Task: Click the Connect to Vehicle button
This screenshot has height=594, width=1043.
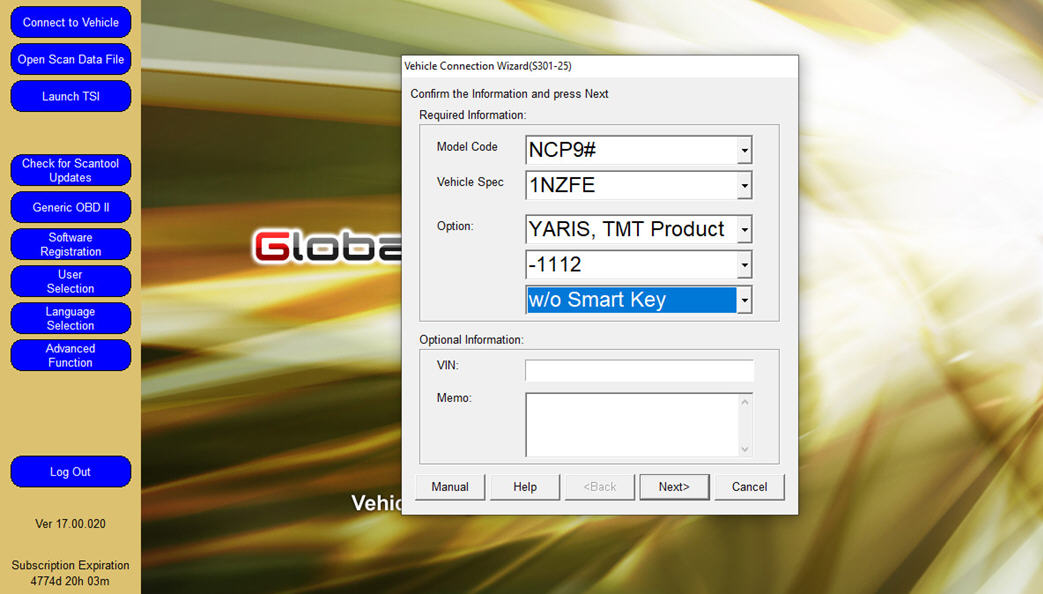Action: coord(71,22)
